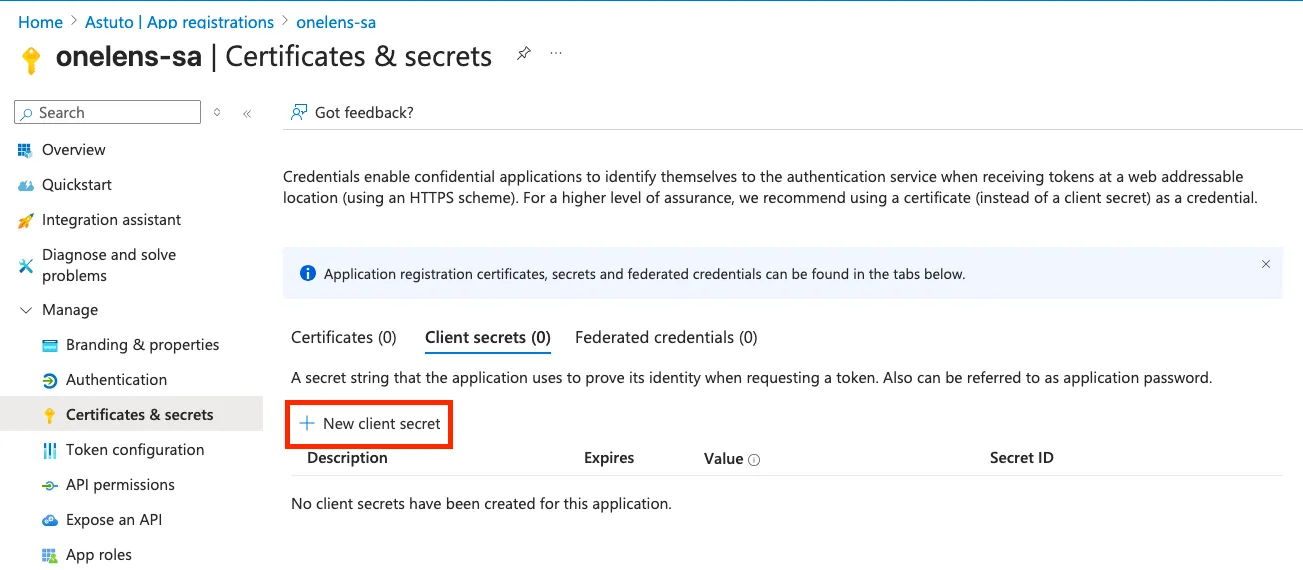The image size is (1303, 570).
Task: Click the Overview grid icon
Action: click(x=25, y=150)
